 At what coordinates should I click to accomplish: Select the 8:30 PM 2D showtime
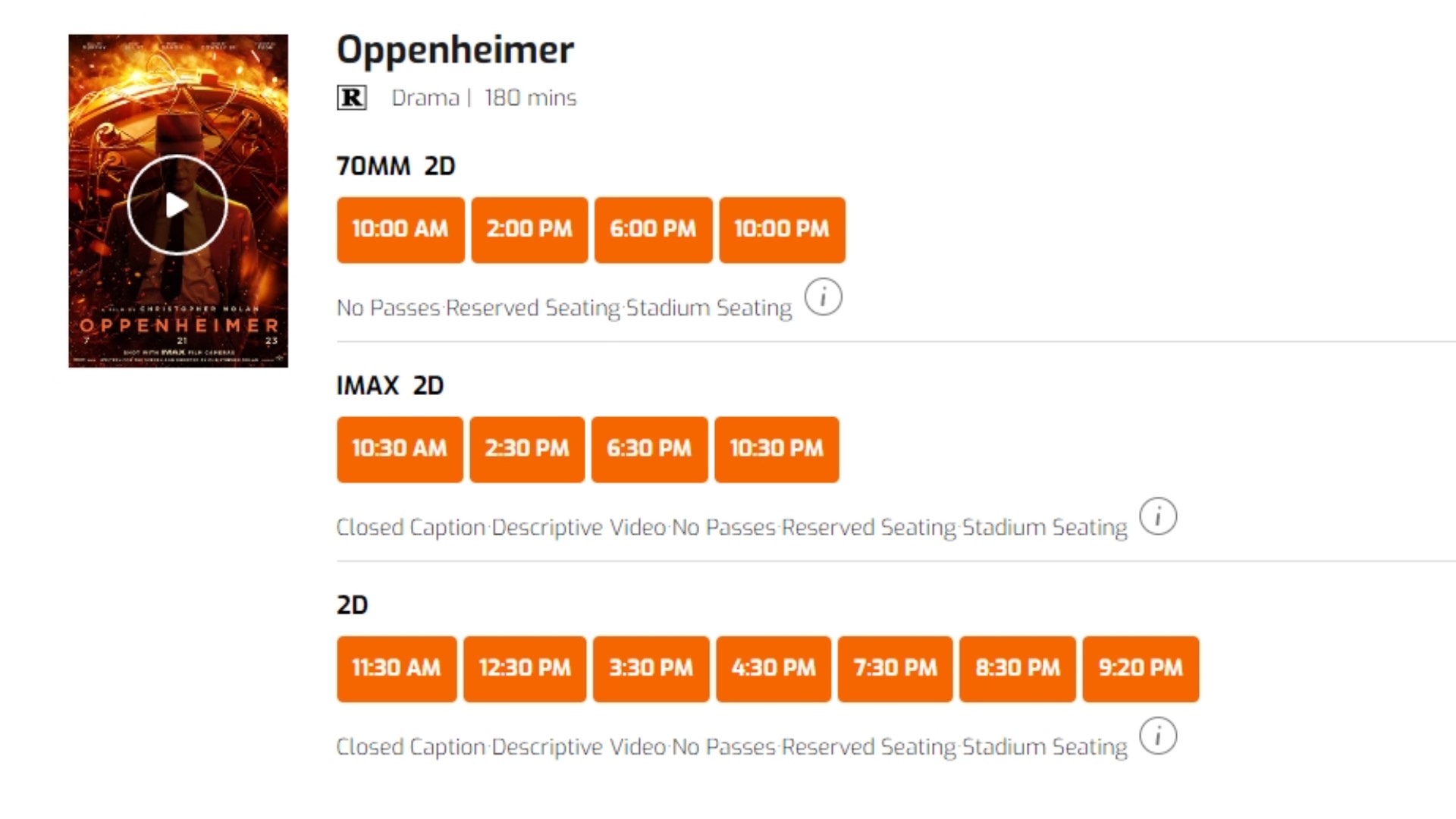pyautogui.click(x=1016, y=669)
